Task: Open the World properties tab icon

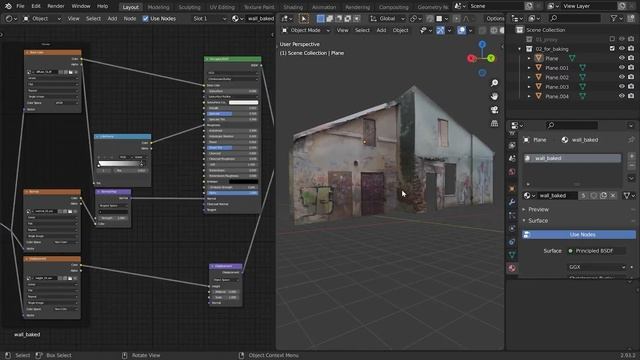Action: (512, 172)
